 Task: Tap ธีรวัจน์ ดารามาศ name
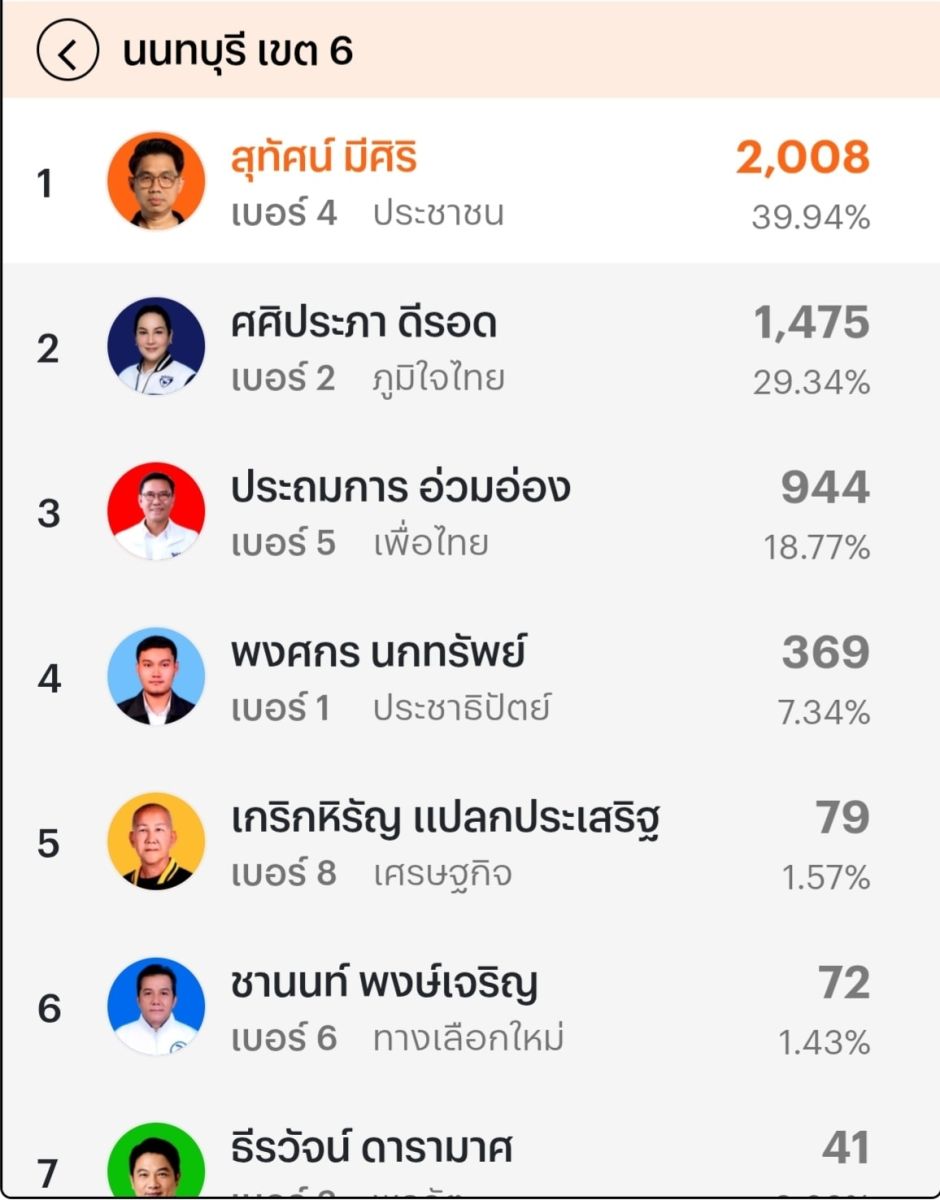(371, 1148)
